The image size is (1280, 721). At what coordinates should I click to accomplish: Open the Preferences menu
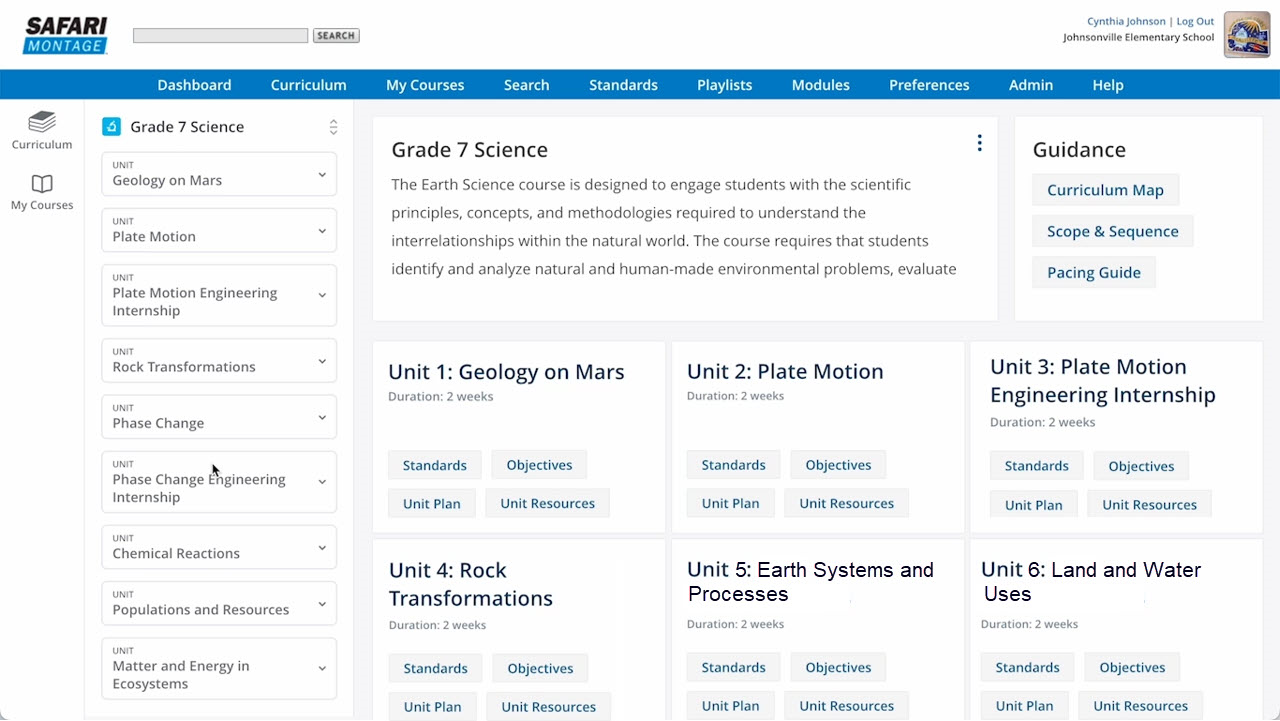click(x=929, y=85)
